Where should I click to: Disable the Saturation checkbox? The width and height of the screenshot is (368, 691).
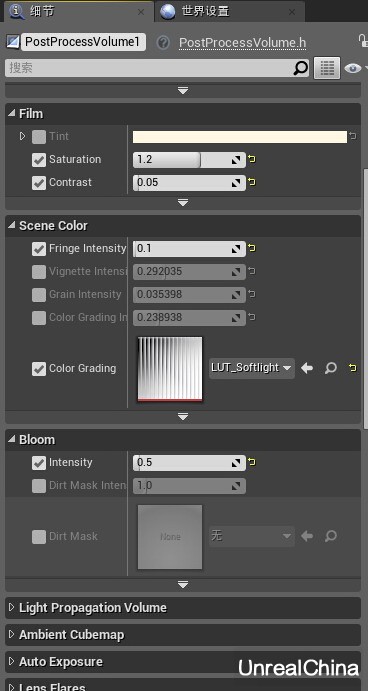click(x=39, y=160)
